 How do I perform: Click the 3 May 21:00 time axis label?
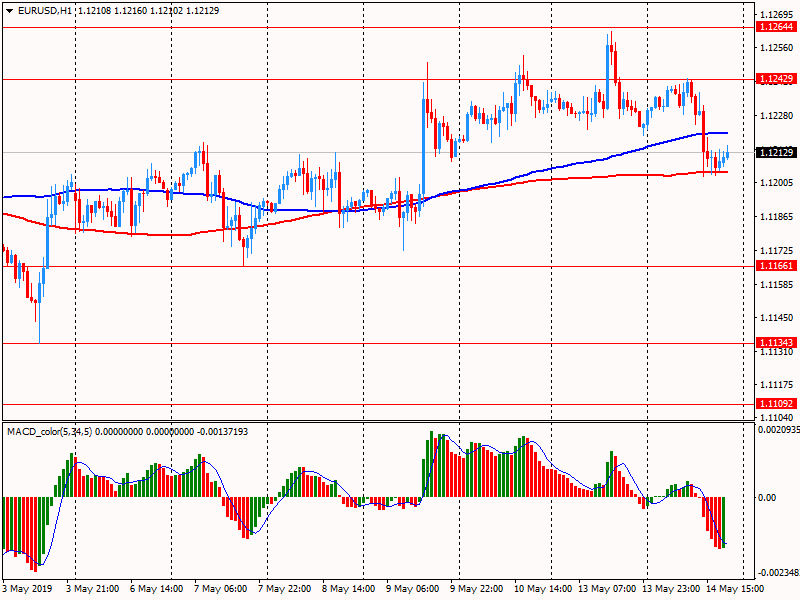[x=93, y=589]
